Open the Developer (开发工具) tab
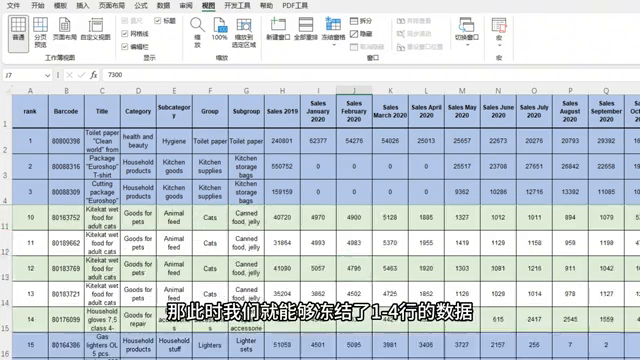Screen dimensions: 640x360 click(x=237, y=6)
